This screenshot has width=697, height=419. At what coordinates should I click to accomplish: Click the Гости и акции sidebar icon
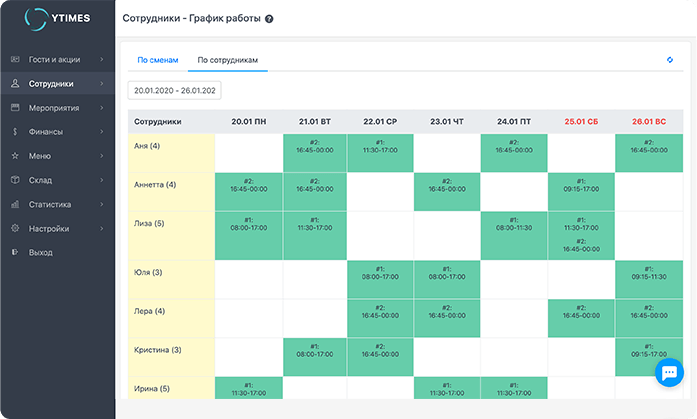15,60
